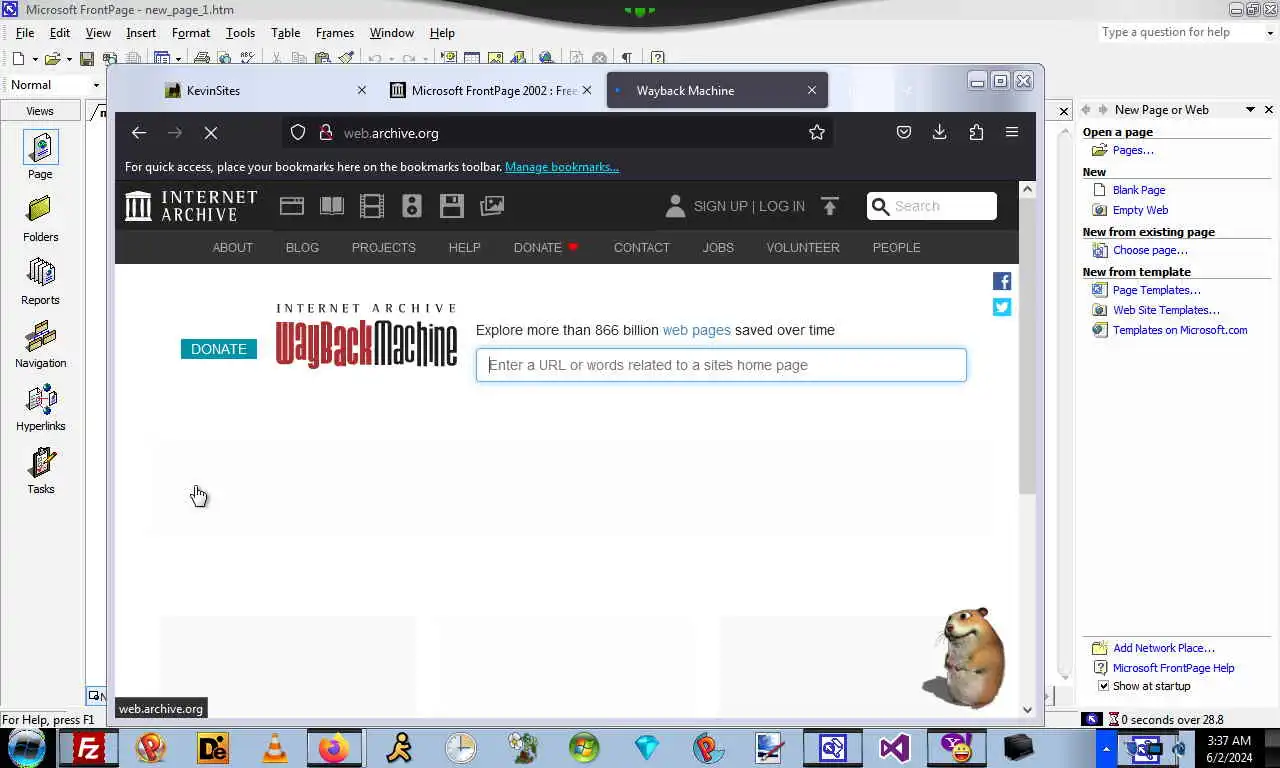Viewport: 1280px width, 768px height.
Task: Open Internet Archive audio speaker icon
Action: [x=412, y=206]
